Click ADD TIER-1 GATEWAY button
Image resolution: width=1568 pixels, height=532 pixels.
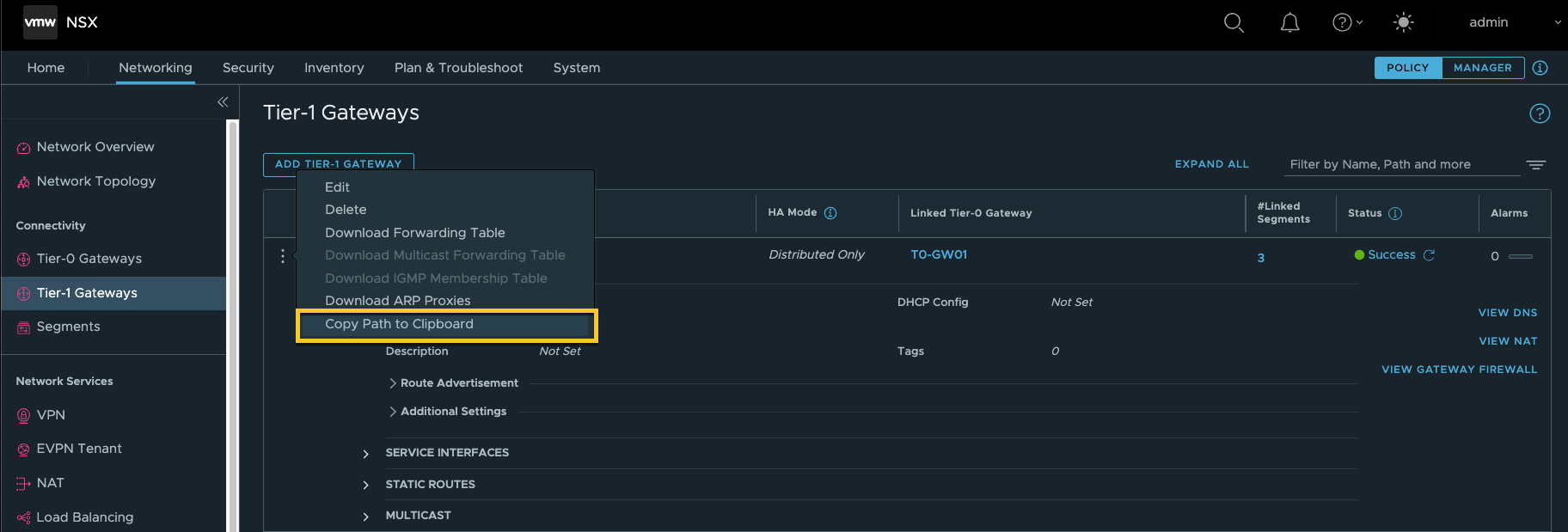click(339, 164)
